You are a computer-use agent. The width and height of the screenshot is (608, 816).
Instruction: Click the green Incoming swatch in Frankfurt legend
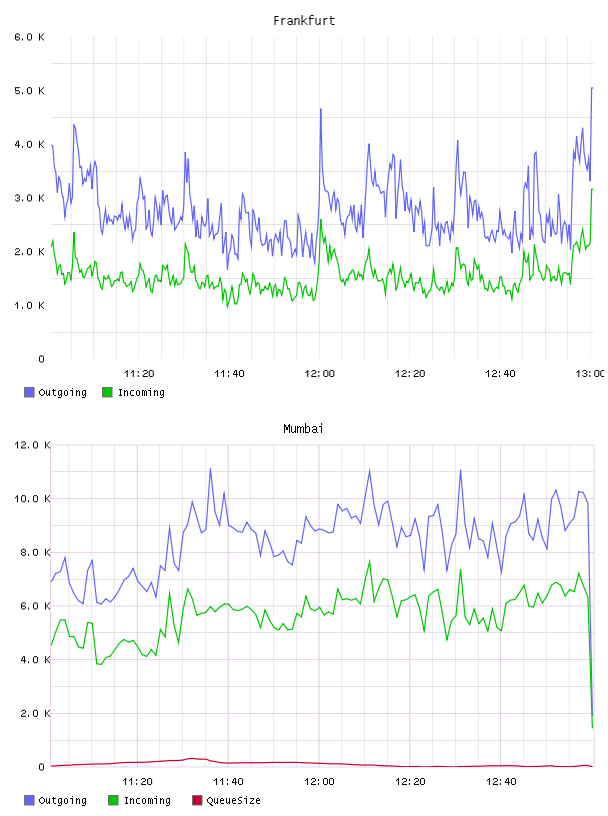107,392
